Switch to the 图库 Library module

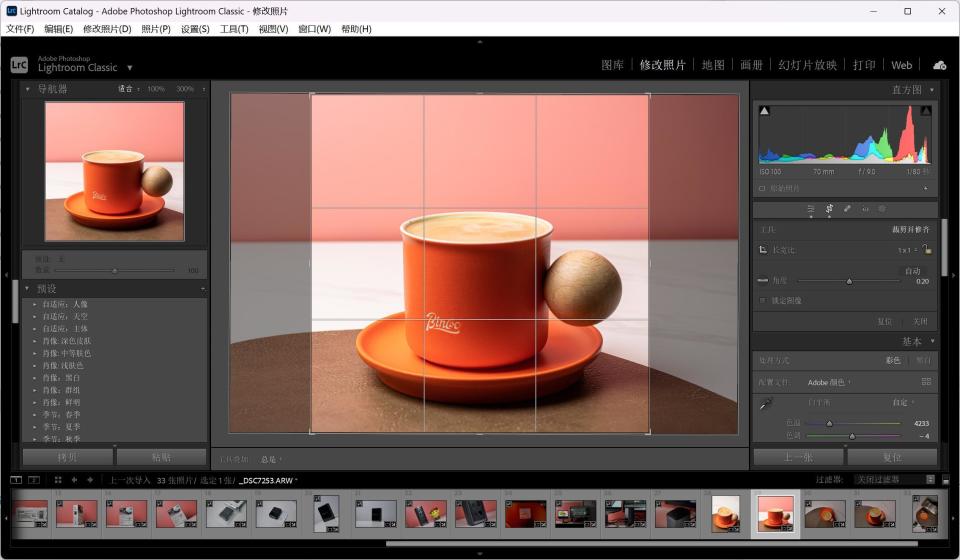coord(612,65)
